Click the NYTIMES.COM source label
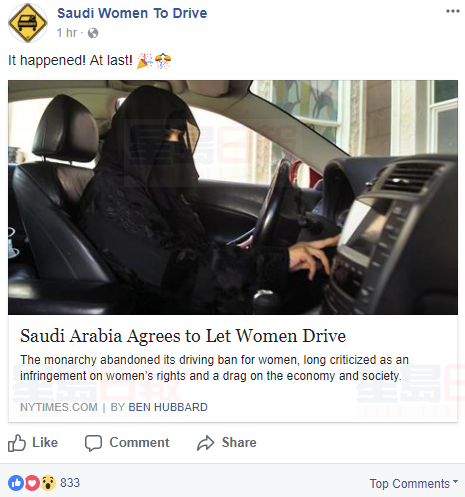This screenshot has height=497, width=465. point(59,407)
